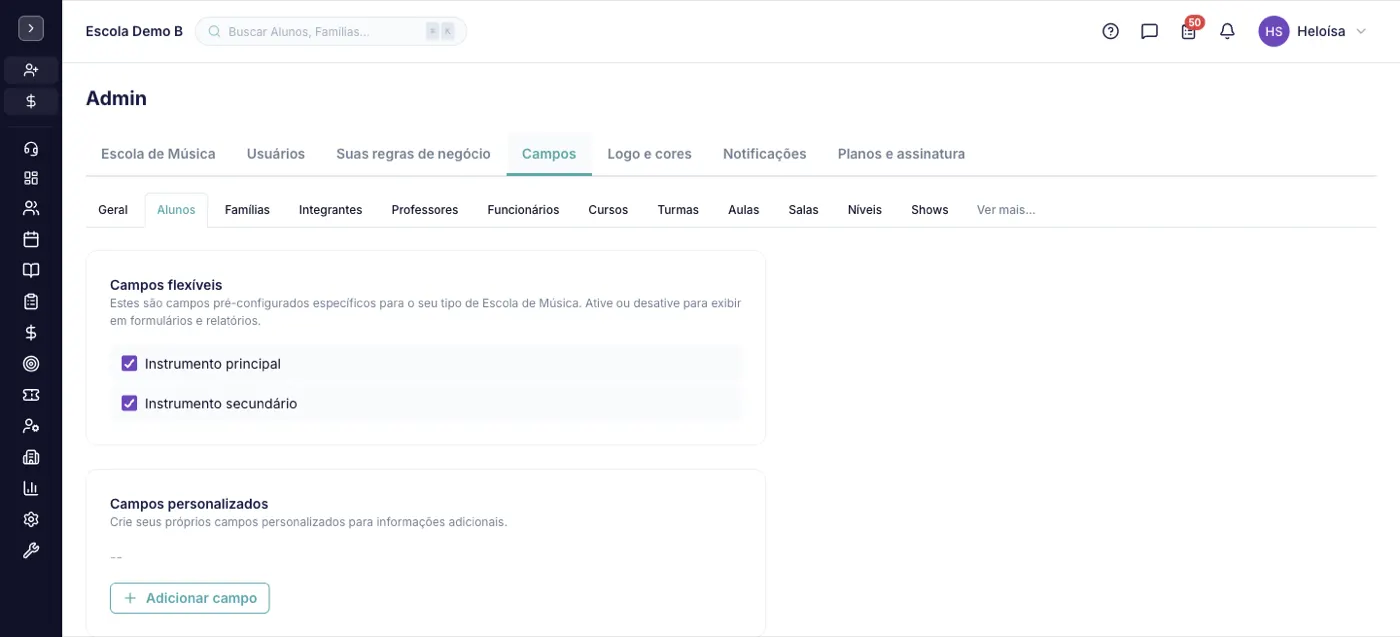Click the add person icon in sidebar

(31, 70)
